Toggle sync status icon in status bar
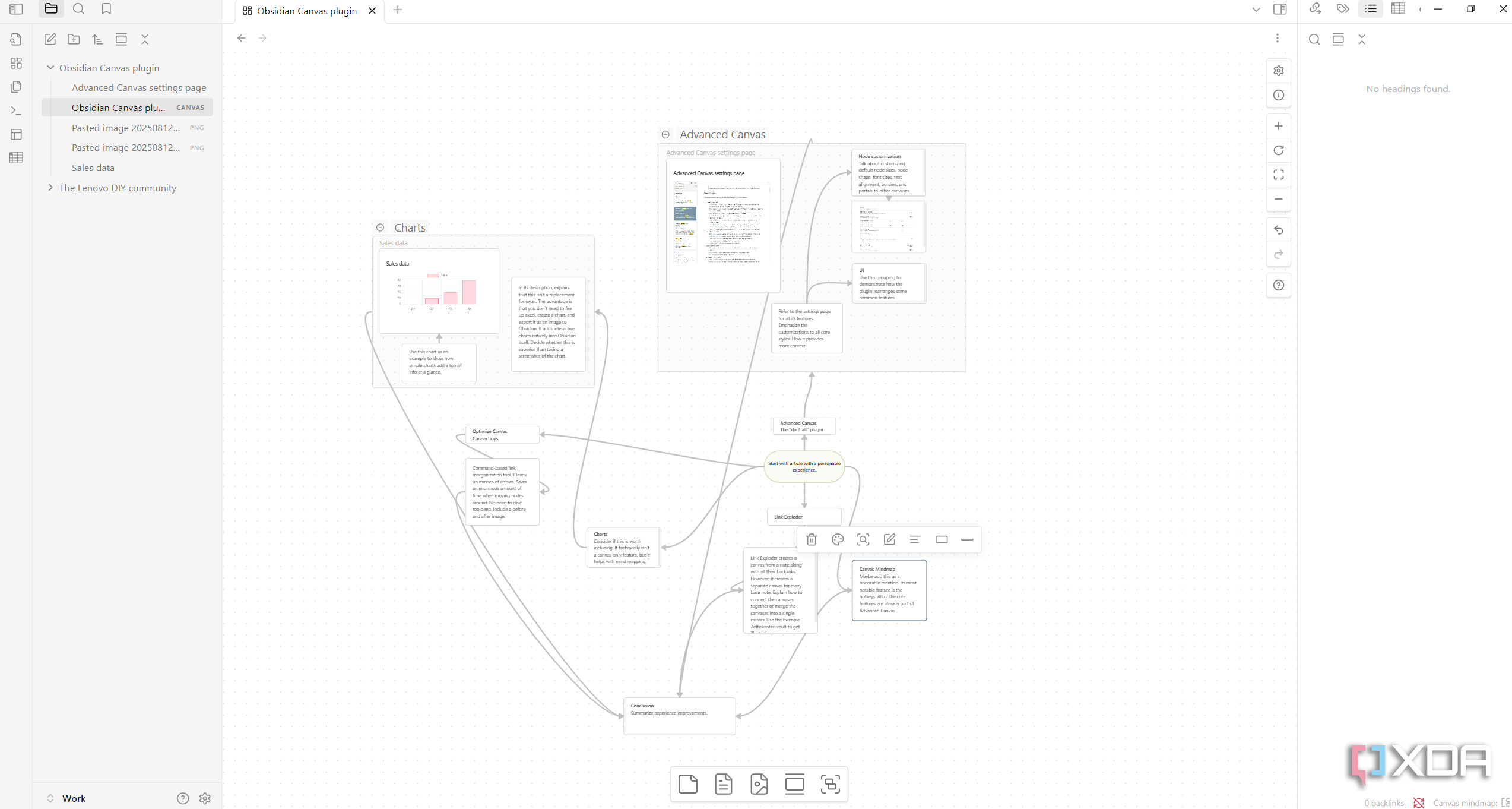The width and height of the screenshot is (1512, 809). pos(1419,803)
